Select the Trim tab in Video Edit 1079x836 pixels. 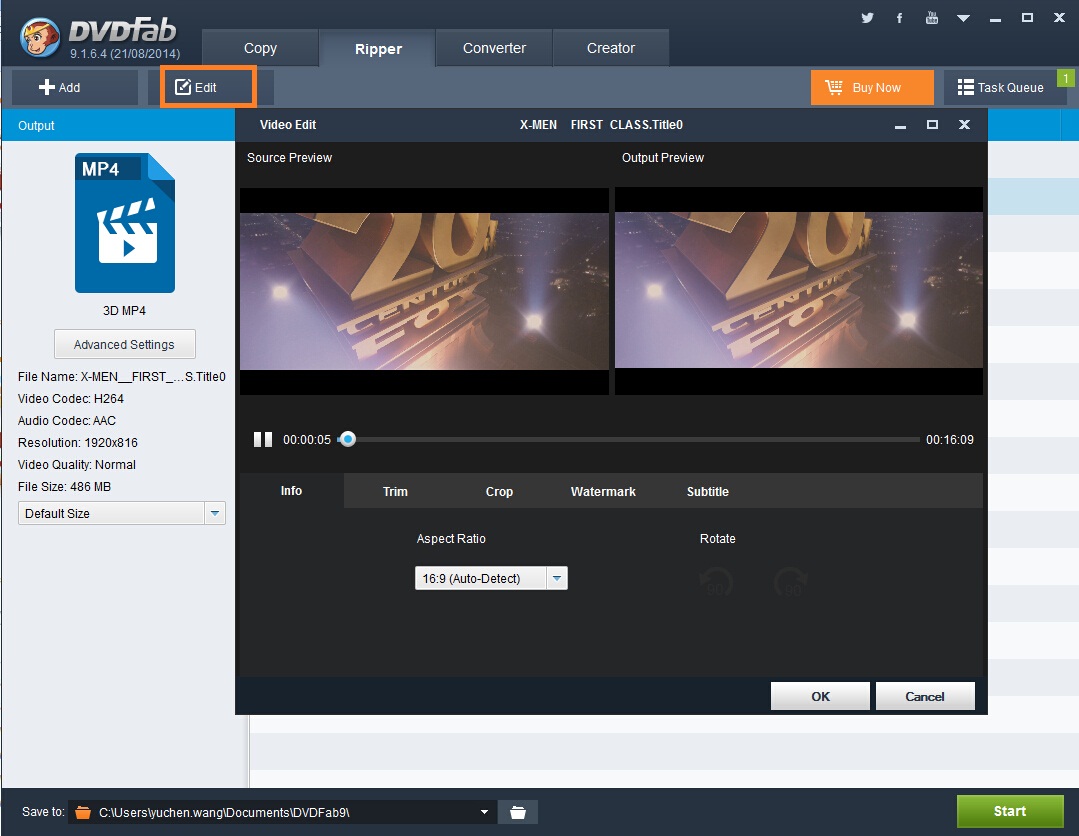pos(395,491)
